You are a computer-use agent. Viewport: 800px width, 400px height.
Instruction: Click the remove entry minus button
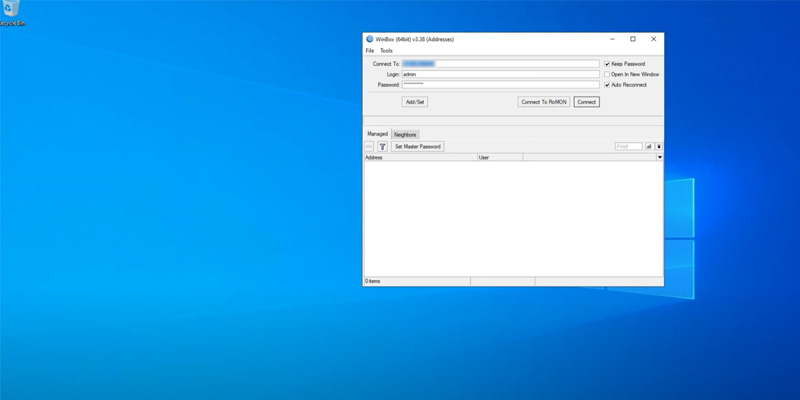click(x=369, y=147)
